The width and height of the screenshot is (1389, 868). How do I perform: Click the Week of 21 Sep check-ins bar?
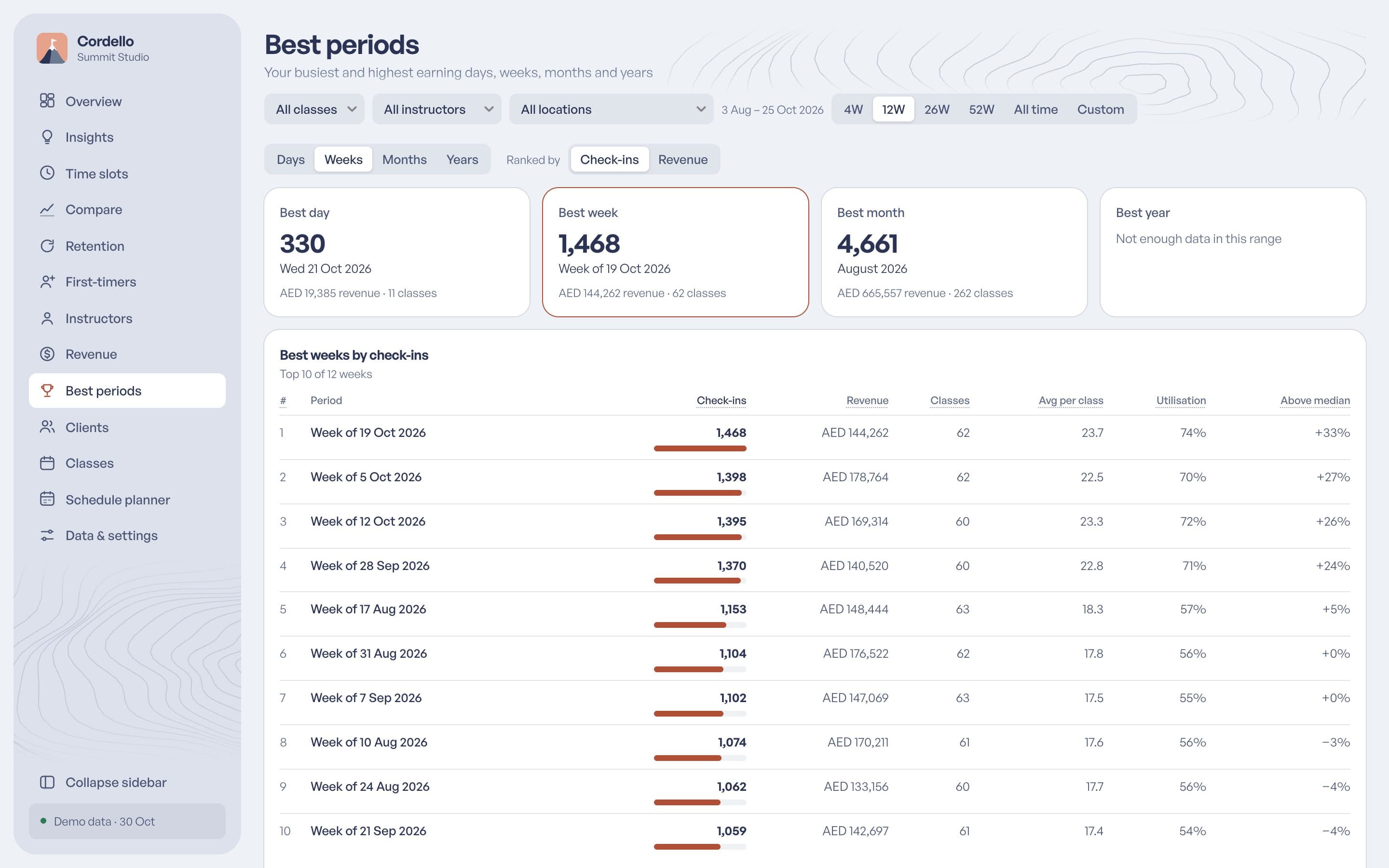coord(700,847)
